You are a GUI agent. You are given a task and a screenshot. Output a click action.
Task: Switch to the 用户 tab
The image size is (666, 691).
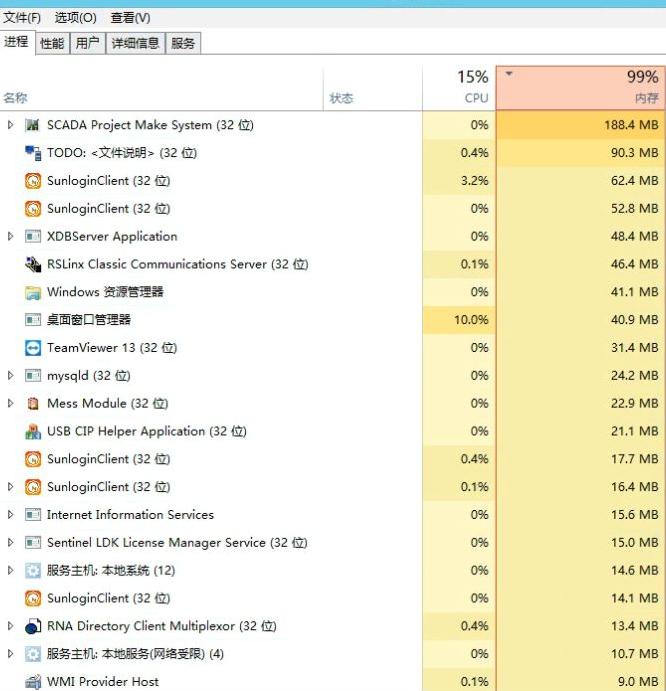88,44
